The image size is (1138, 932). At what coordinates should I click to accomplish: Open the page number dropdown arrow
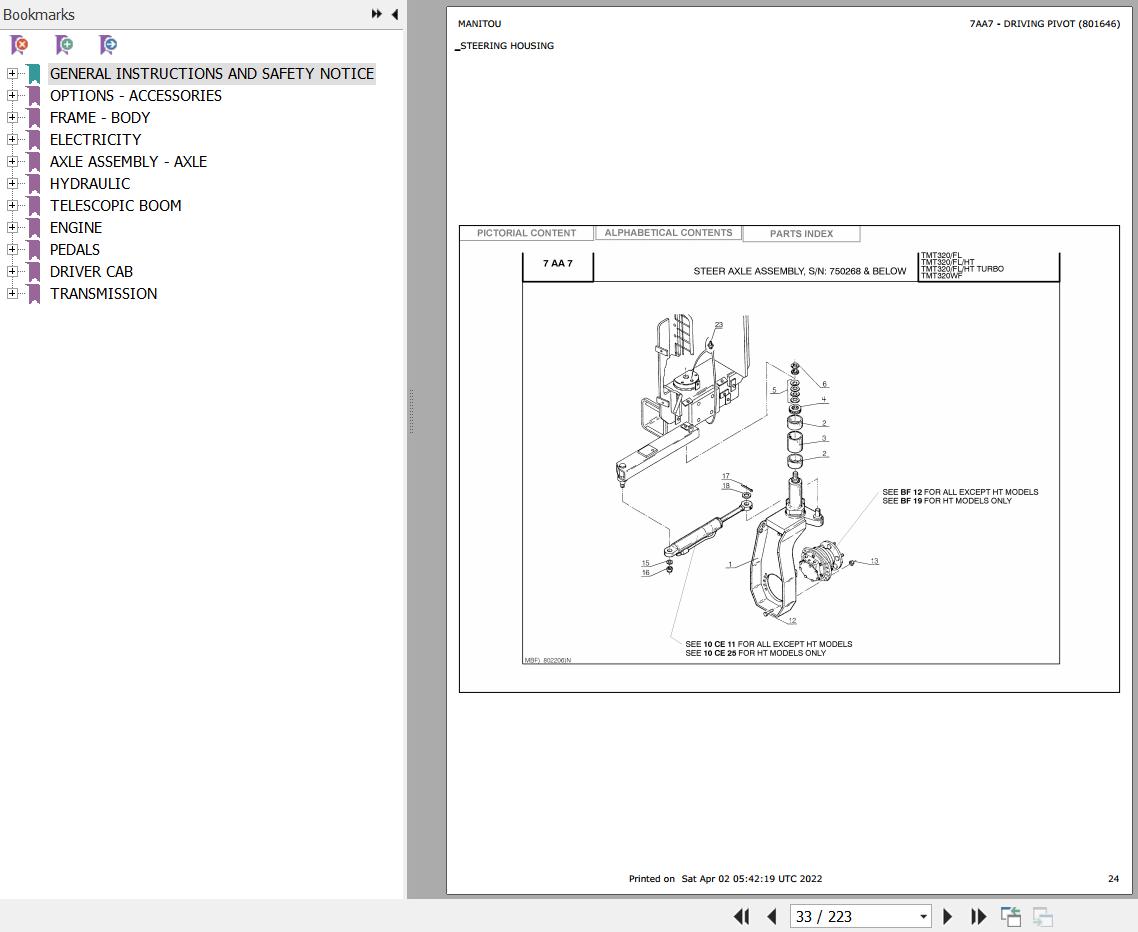(x=922, y=916)
